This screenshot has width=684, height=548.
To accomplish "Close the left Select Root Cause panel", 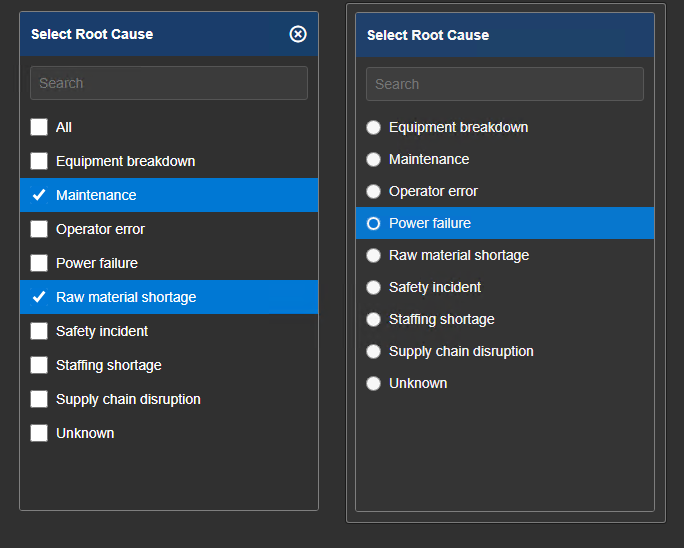I will coord(298,34).
